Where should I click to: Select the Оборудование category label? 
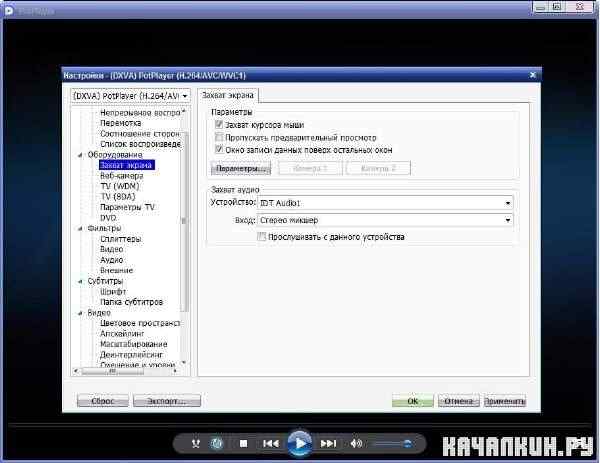pyautogui.click(x=115, y=155)
